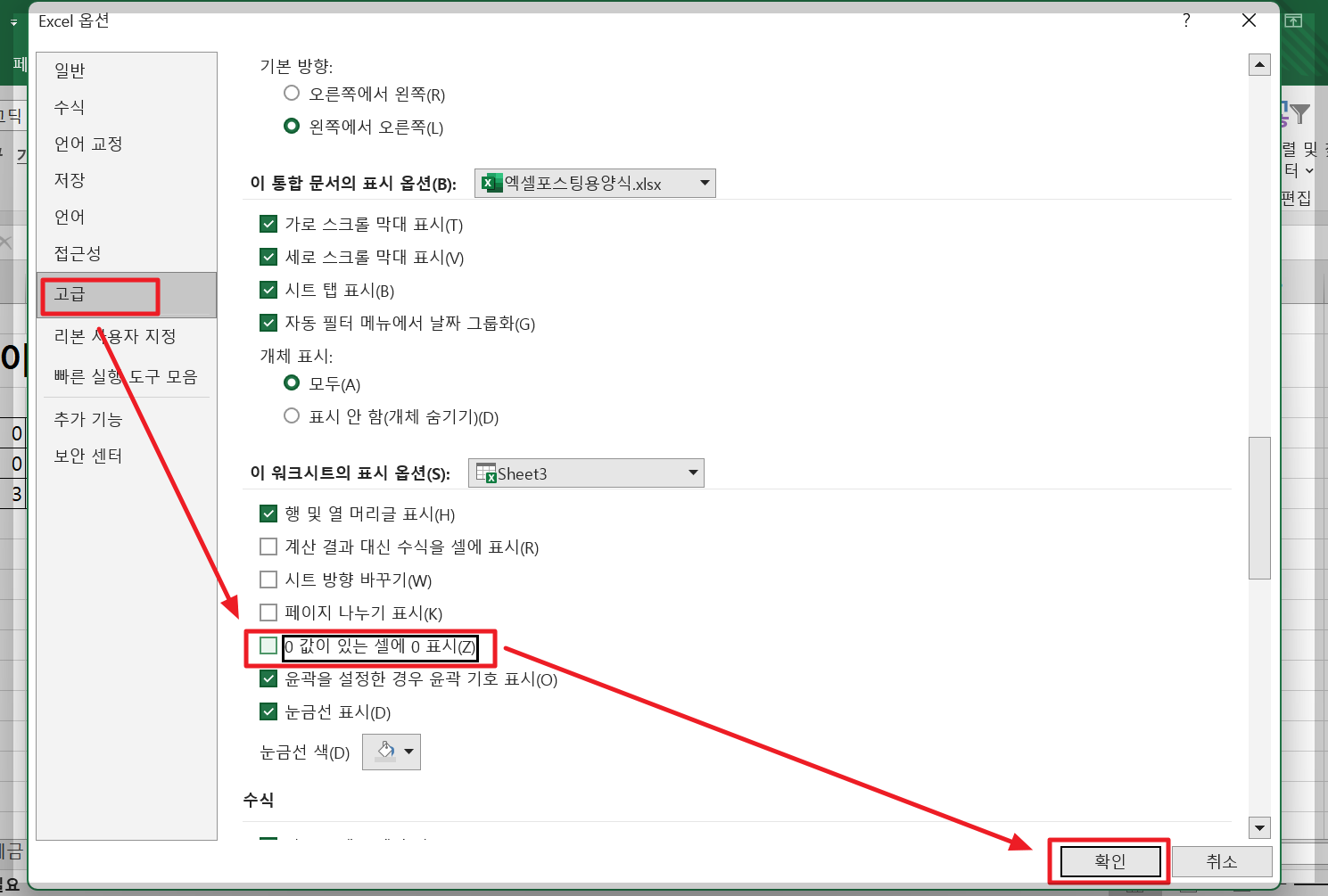The image size is (1328, 896).
Task: Disable 눈금선 표시 checkbox
Action: 268,711
